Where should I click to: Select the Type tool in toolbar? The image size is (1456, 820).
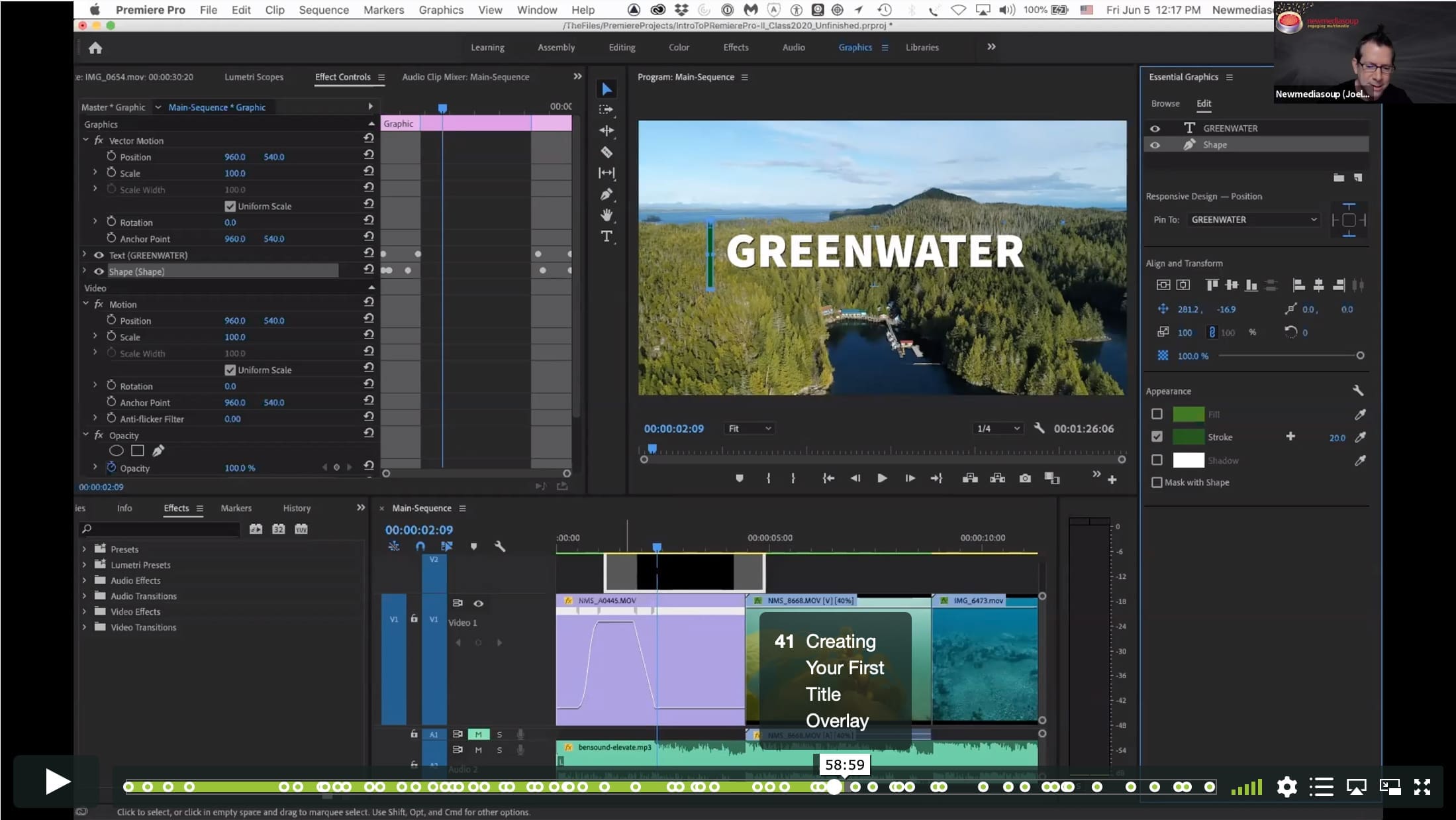pos(606,236)
